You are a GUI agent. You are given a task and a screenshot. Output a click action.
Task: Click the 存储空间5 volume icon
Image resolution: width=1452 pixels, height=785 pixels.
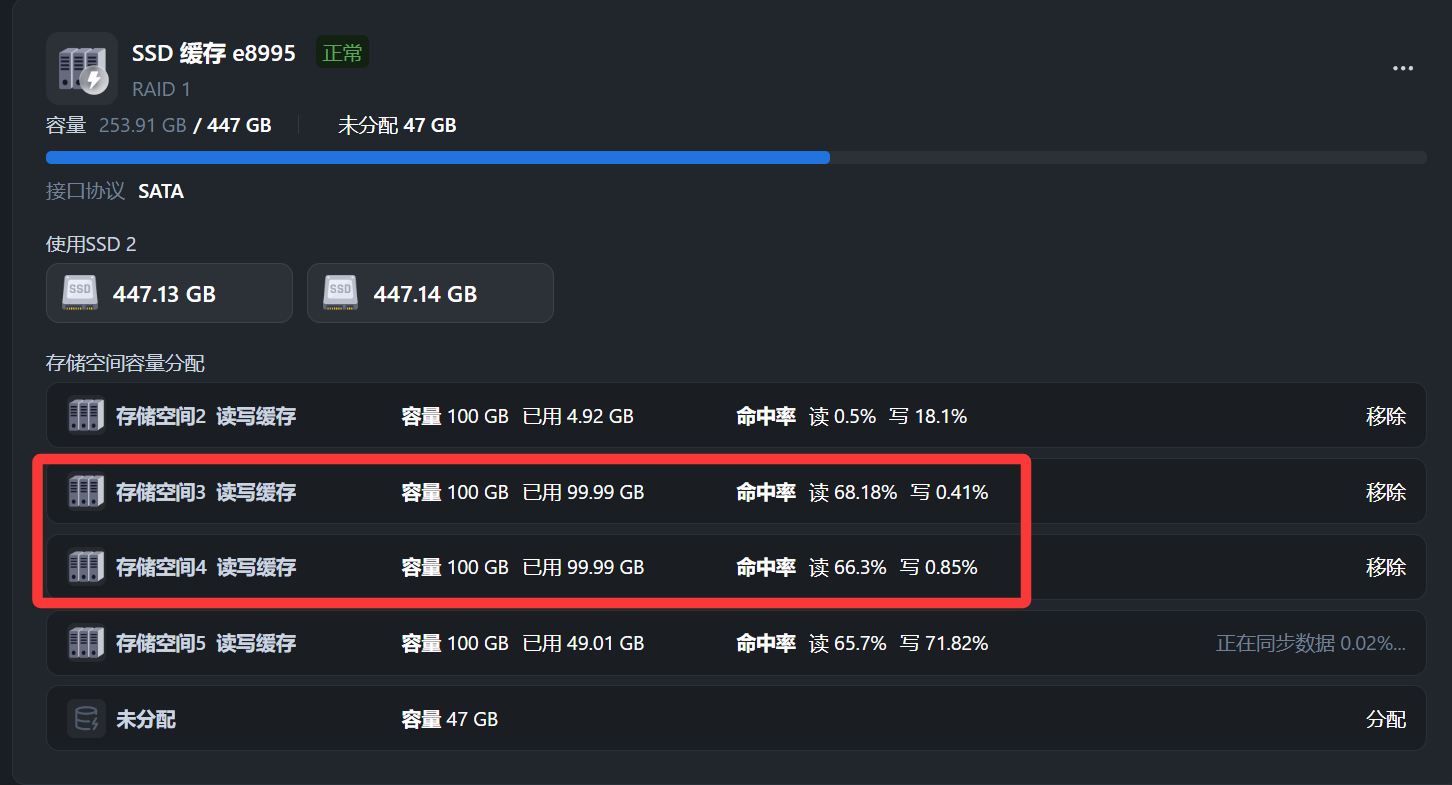tap(86, 643)
